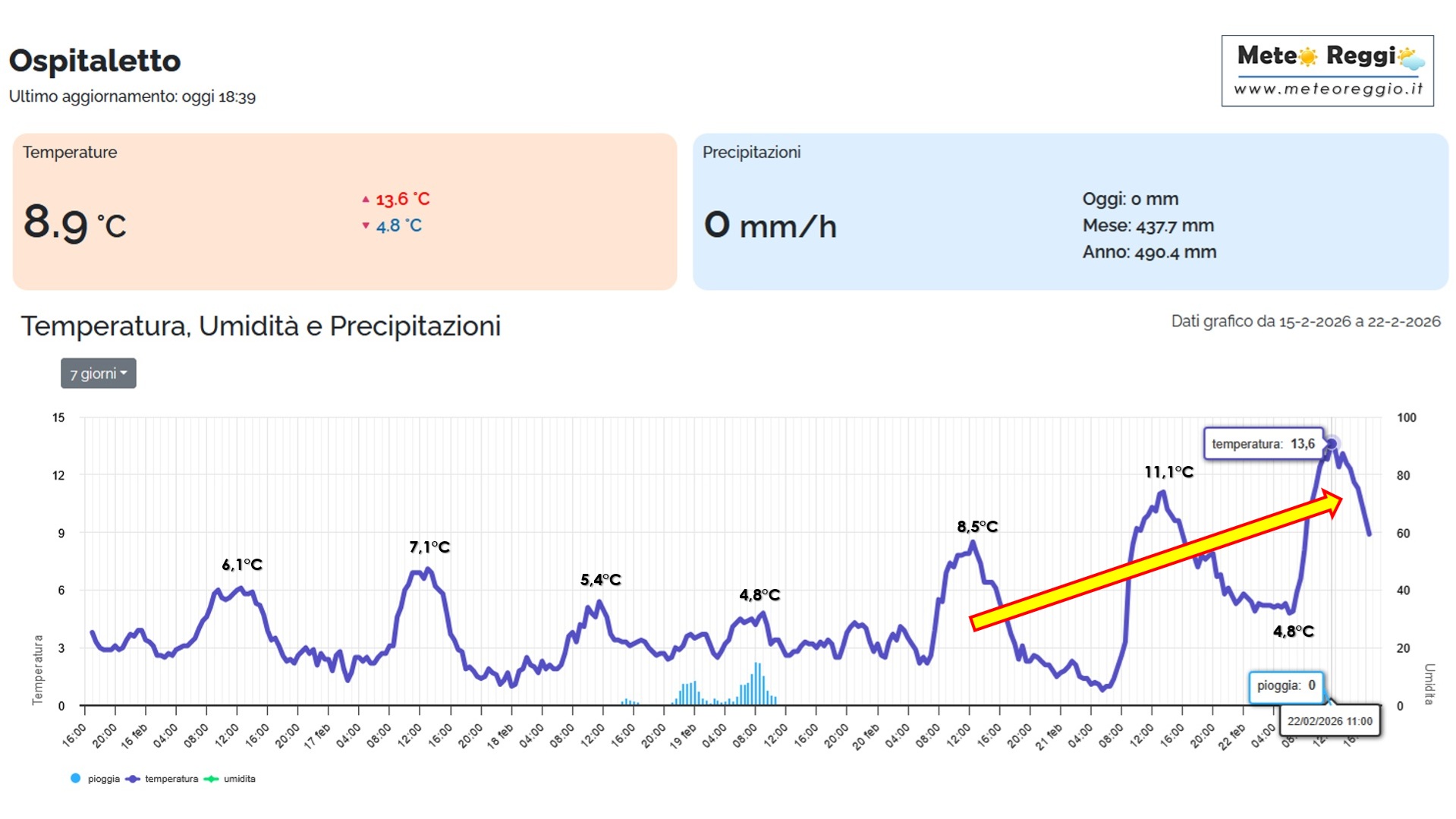This screenshot has height=819, width=1456.
Task: Click the 11,1°C peak label
Action: [x=1168, y=472]
